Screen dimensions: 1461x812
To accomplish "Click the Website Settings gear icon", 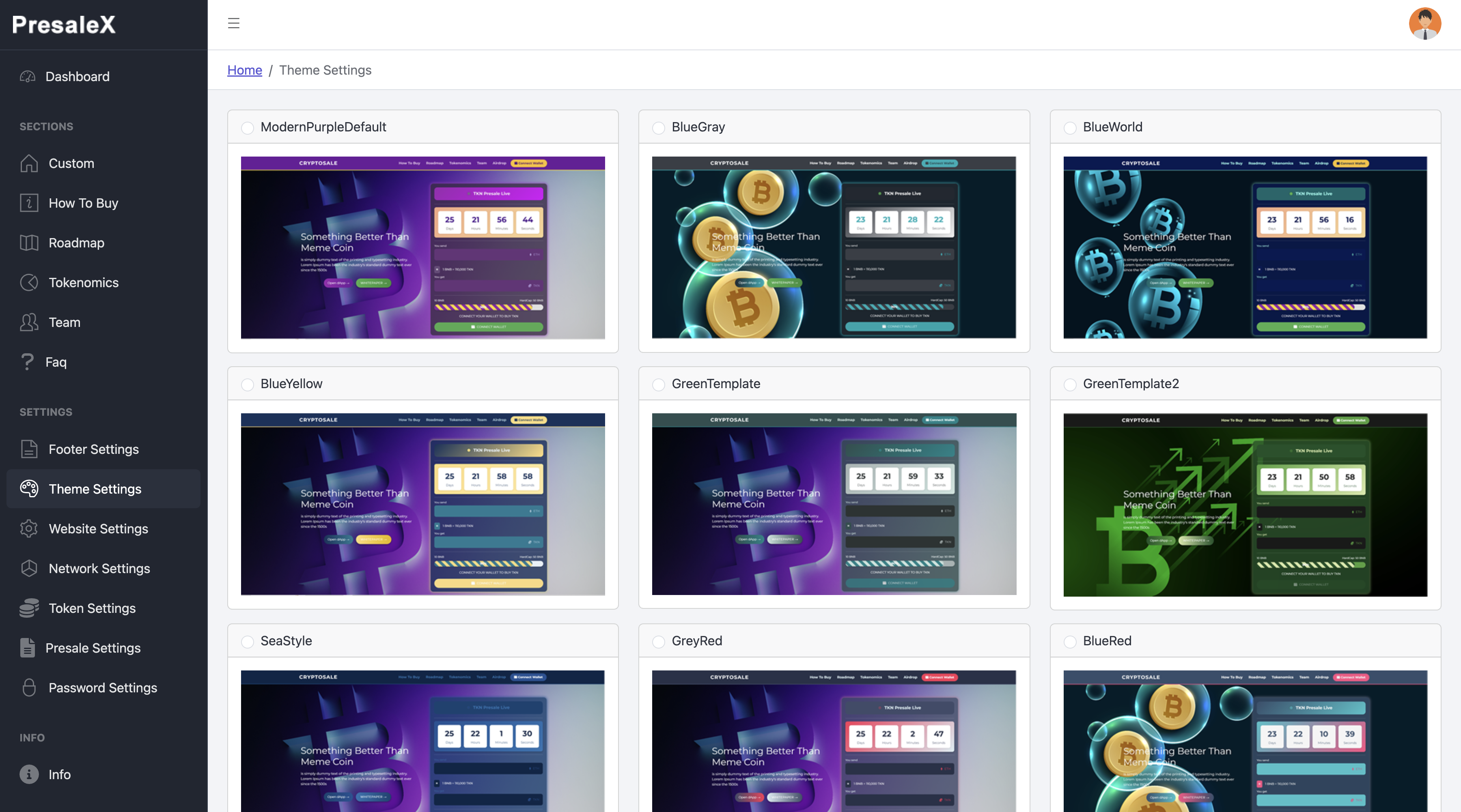I will (x=29, y=528).
